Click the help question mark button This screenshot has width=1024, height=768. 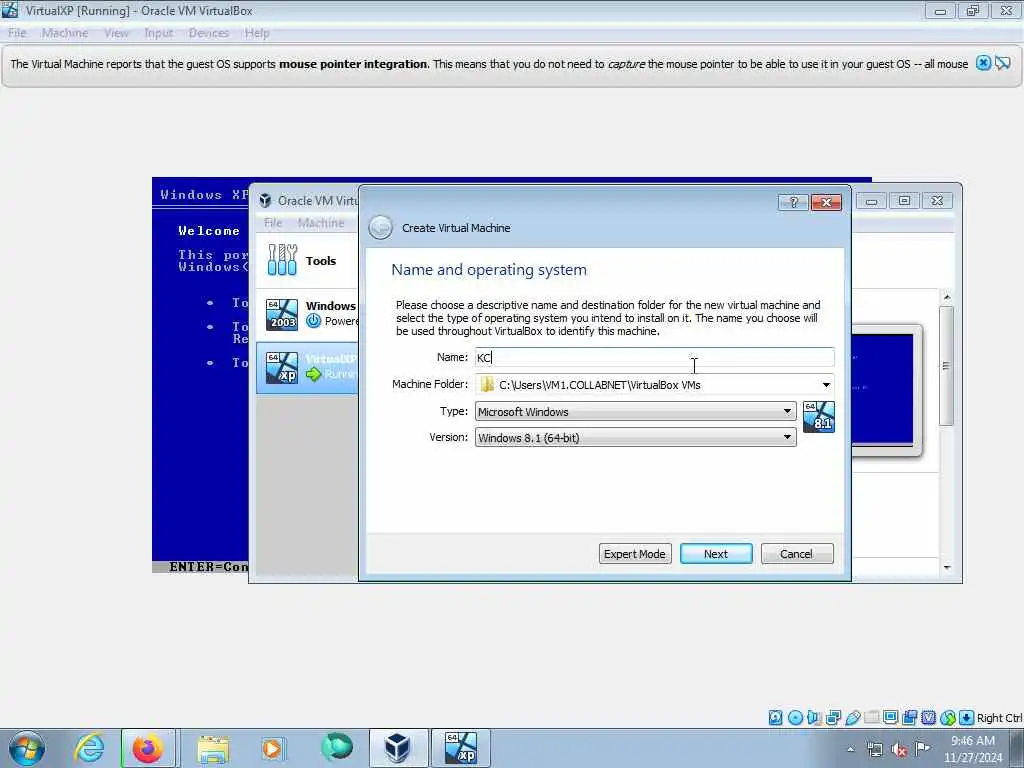coord(793,202)
